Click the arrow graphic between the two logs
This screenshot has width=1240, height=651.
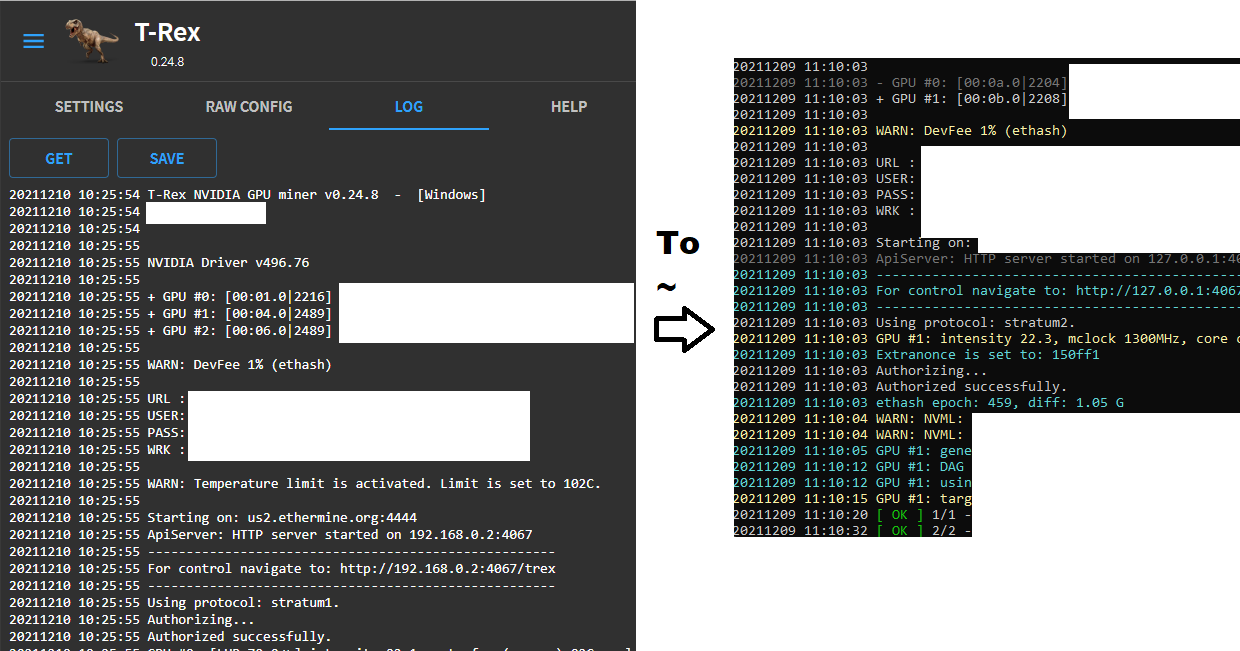point(686,330)
